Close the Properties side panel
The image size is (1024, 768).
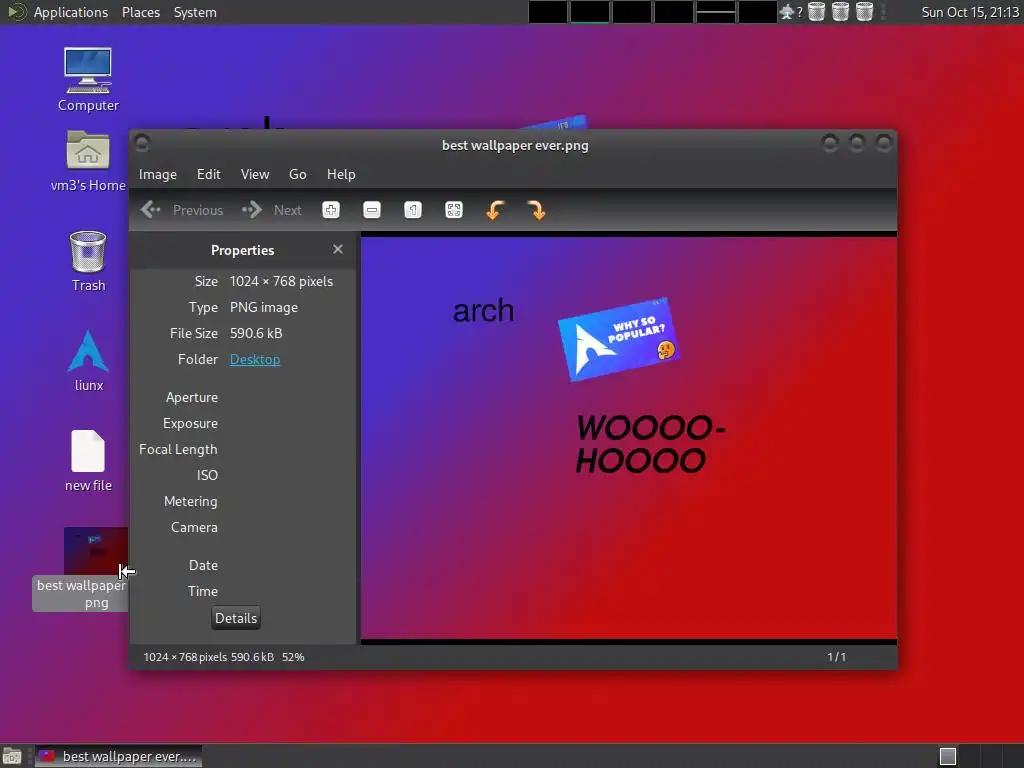point(338,249)
